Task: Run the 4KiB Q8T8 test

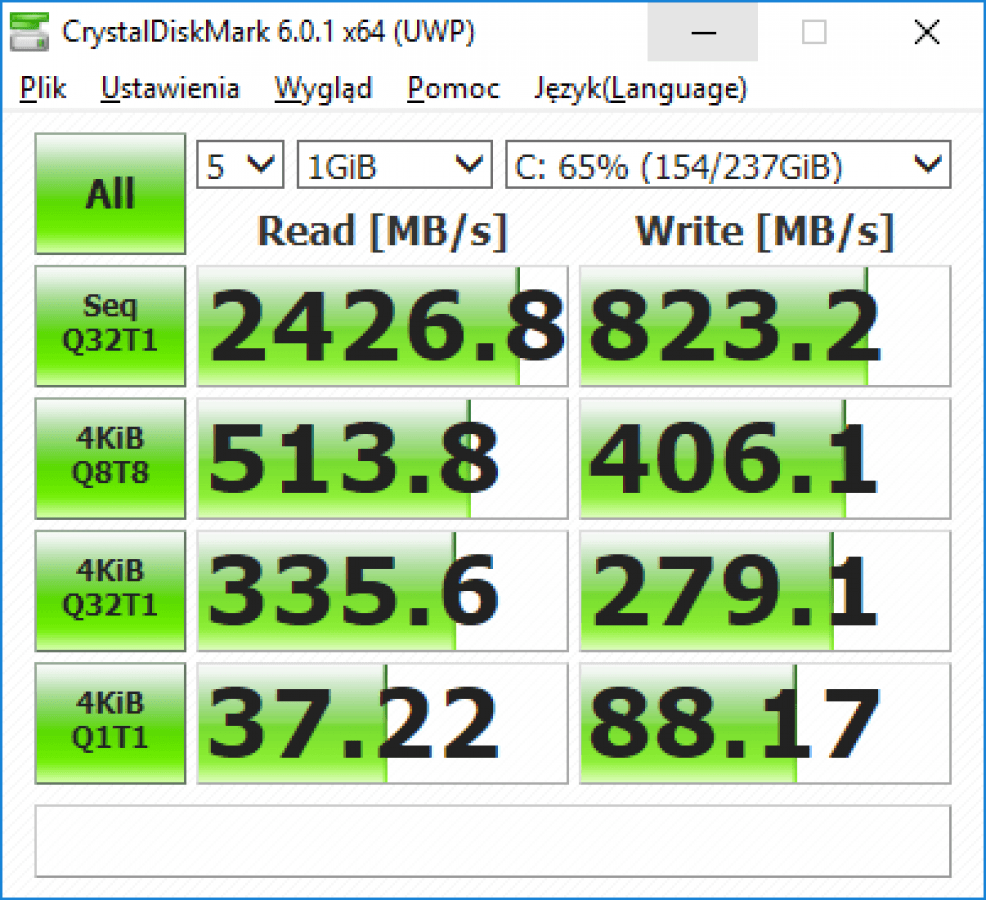Action: tap(110, 458)
